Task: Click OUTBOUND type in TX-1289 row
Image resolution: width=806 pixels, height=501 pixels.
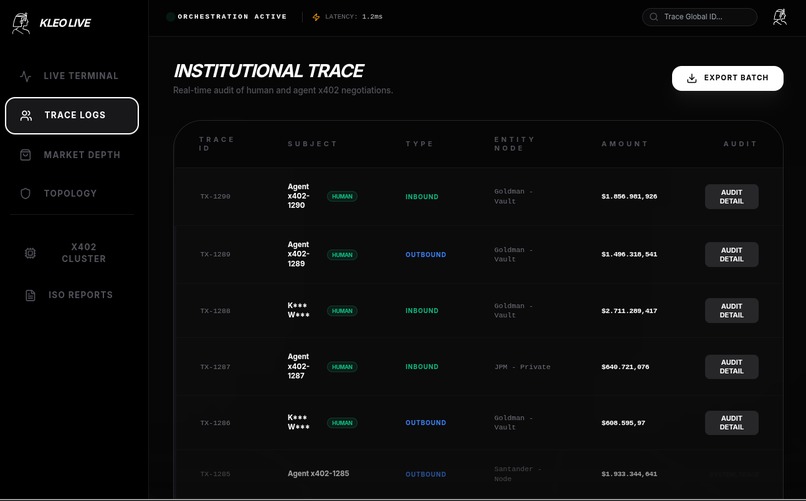Action: click(426, 255)
